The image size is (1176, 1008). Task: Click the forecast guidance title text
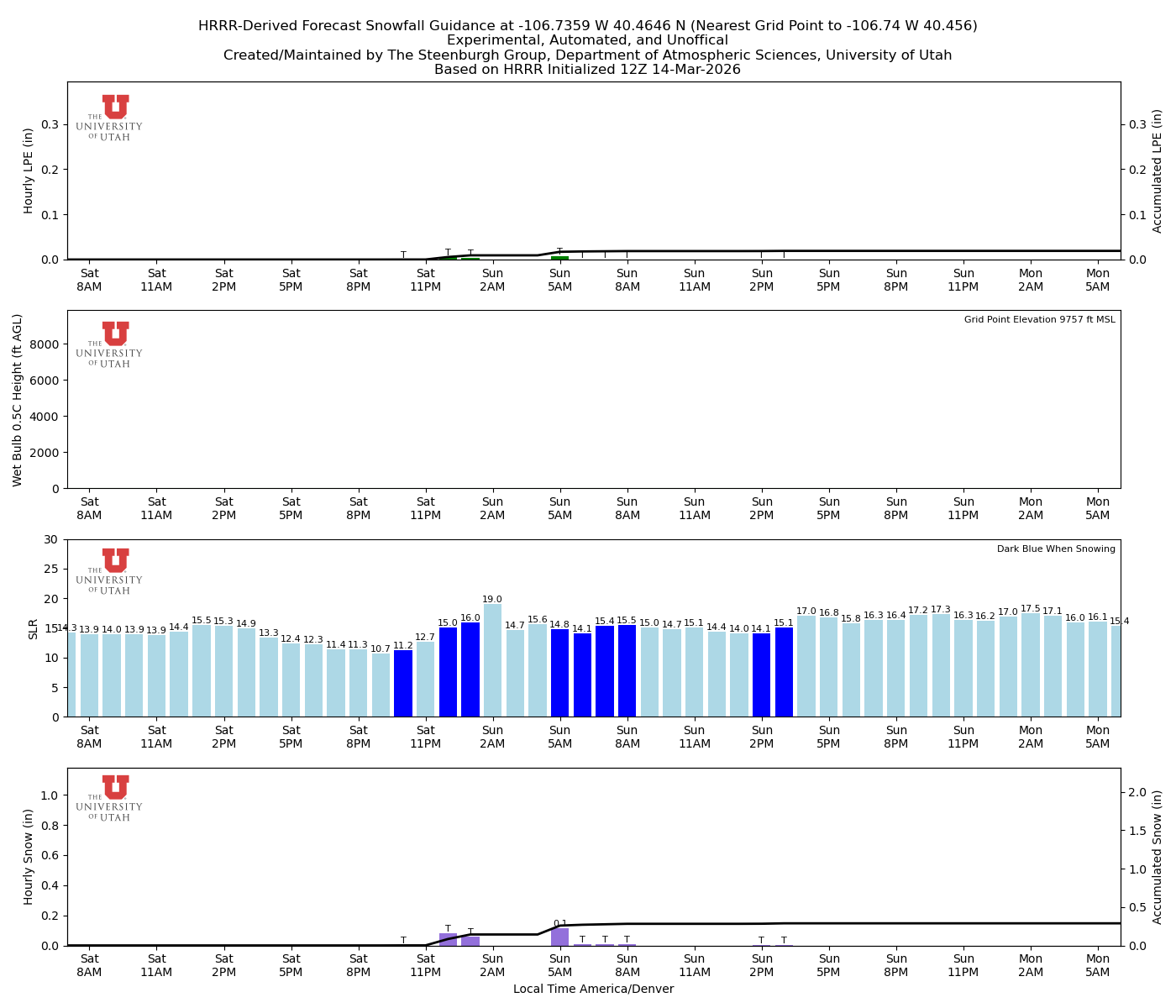coord(588,26)
